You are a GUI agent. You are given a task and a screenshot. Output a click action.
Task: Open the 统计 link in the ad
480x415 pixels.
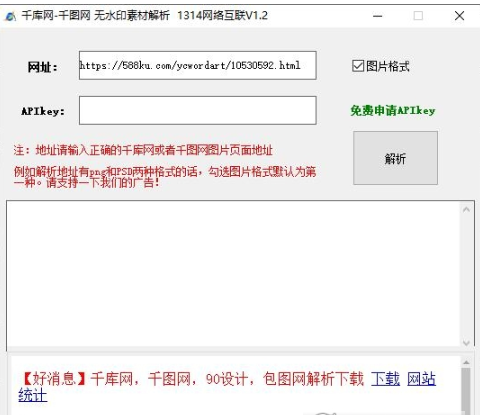tap(33, 395)
